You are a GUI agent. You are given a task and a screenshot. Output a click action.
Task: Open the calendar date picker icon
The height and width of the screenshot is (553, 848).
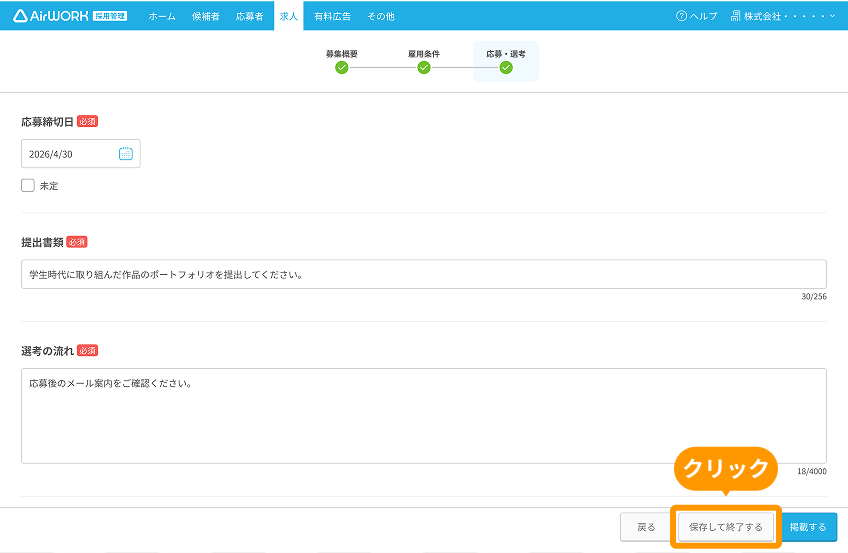click(125, 154)
